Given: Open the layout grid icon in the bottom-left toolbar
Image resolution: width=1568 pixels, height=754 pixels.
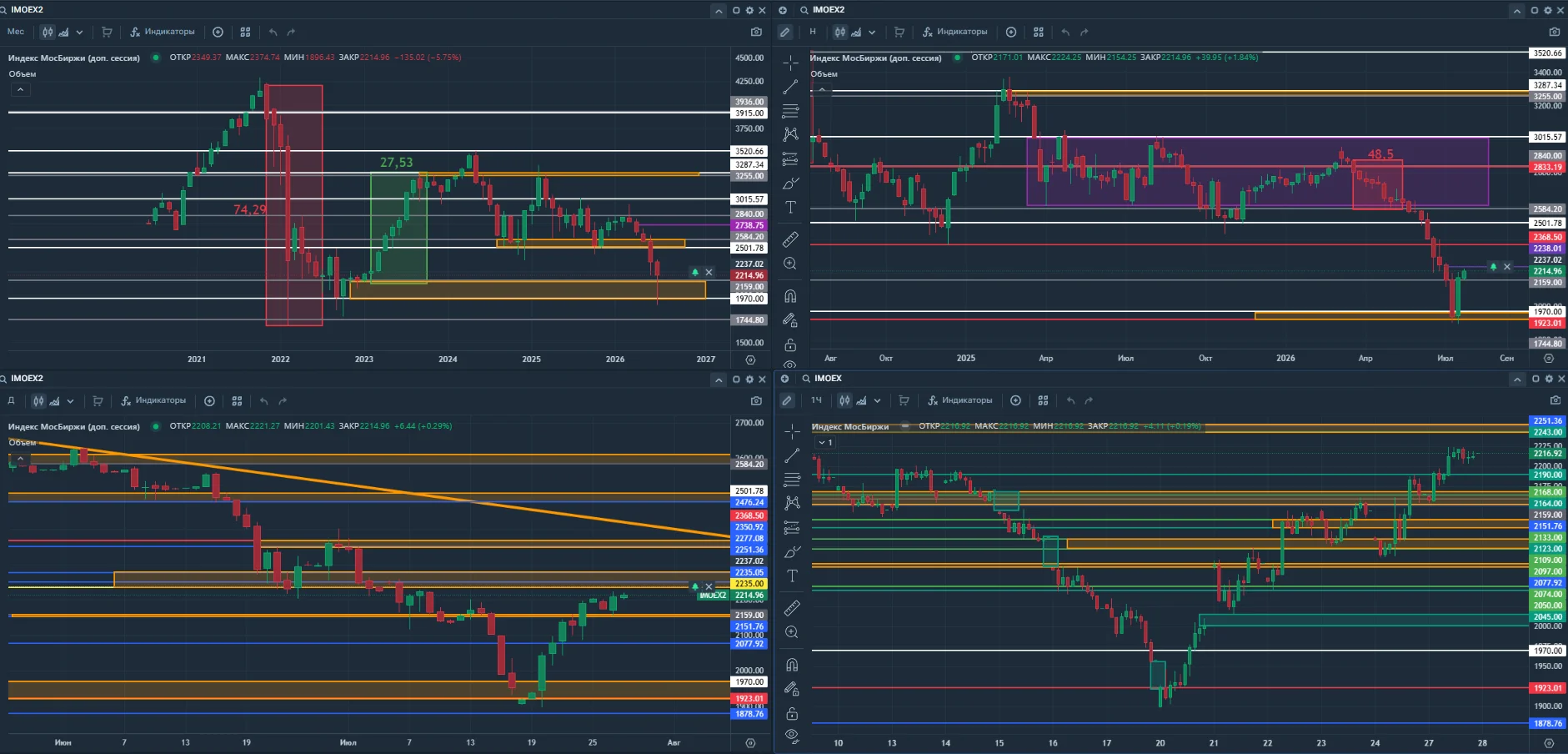Looking at the screenshot, I should (x=237, y=401).
